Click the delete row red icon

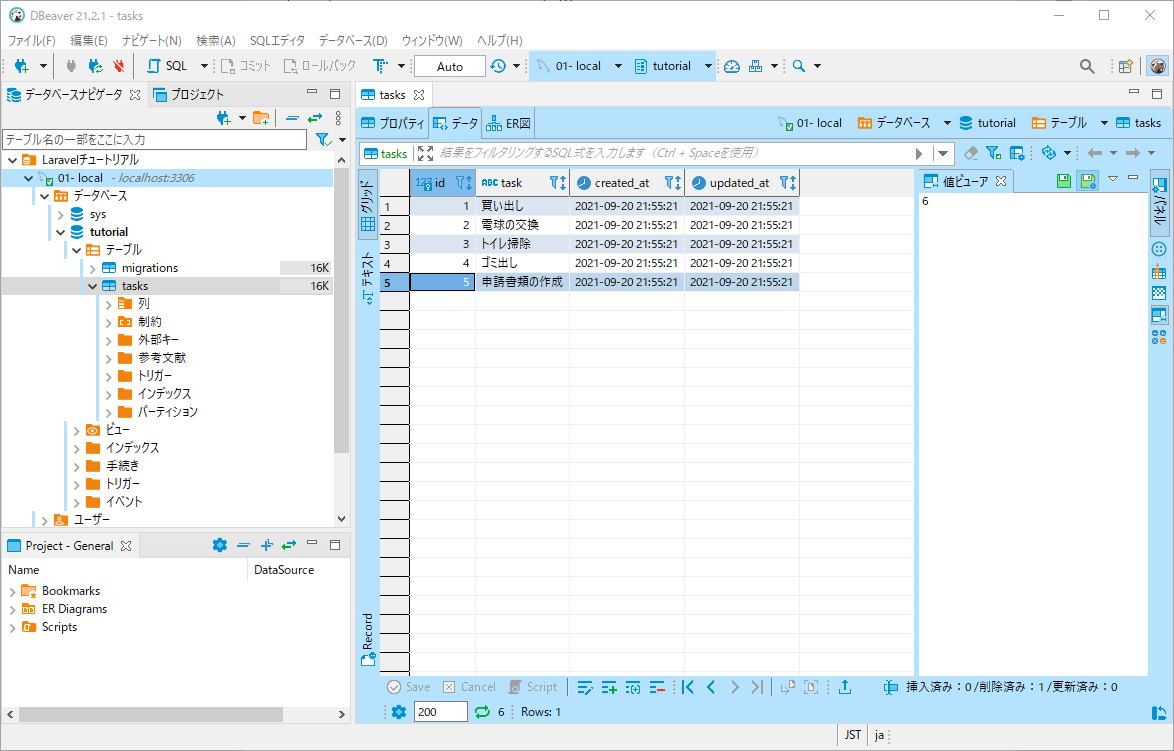[657, 687]
